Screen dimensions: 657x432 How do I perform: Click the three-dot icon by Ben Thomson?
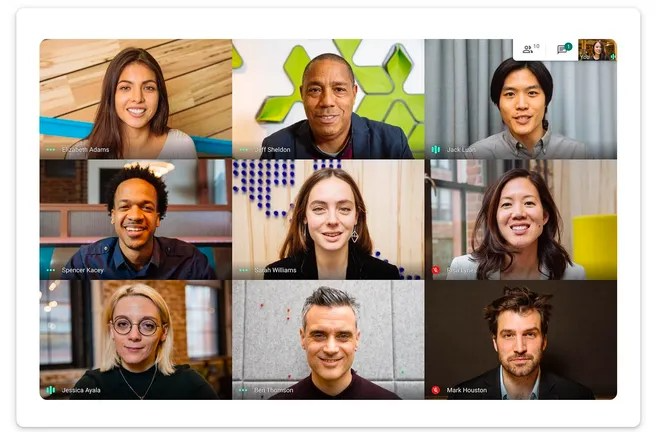point(243,390)
